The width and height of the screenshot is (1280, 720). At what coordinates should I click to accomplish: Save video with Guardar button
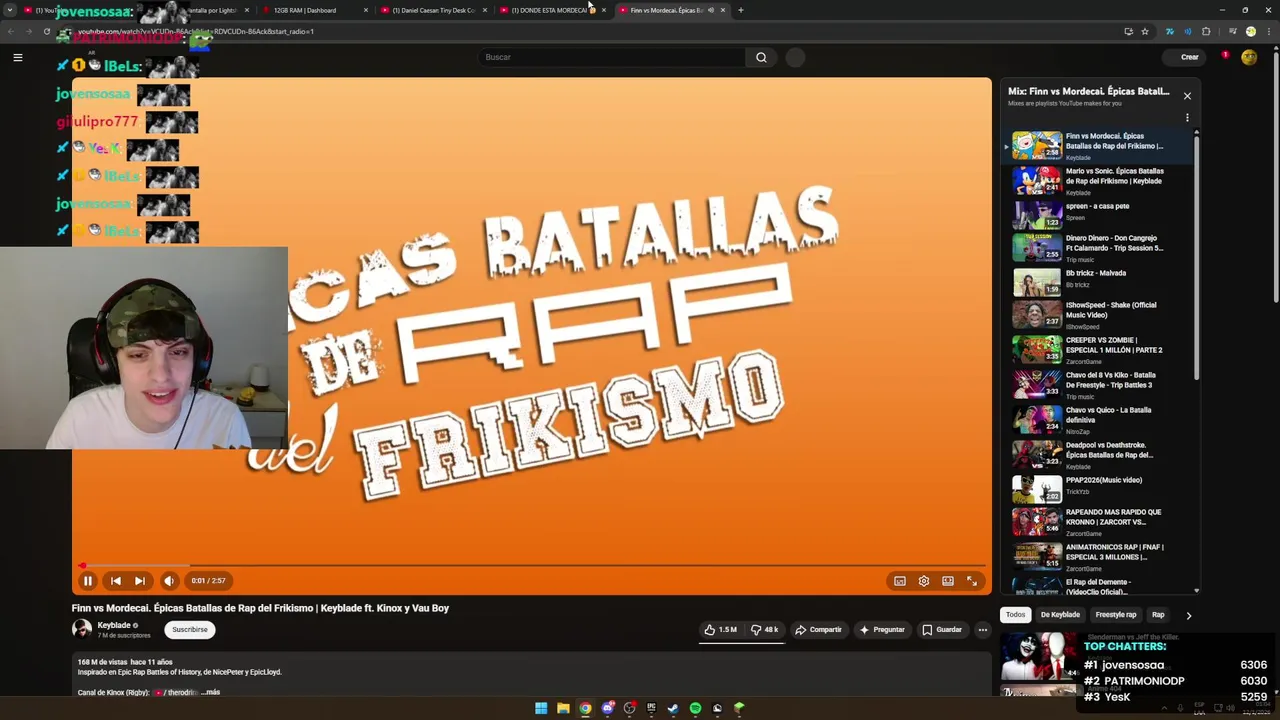click(942, 629)
